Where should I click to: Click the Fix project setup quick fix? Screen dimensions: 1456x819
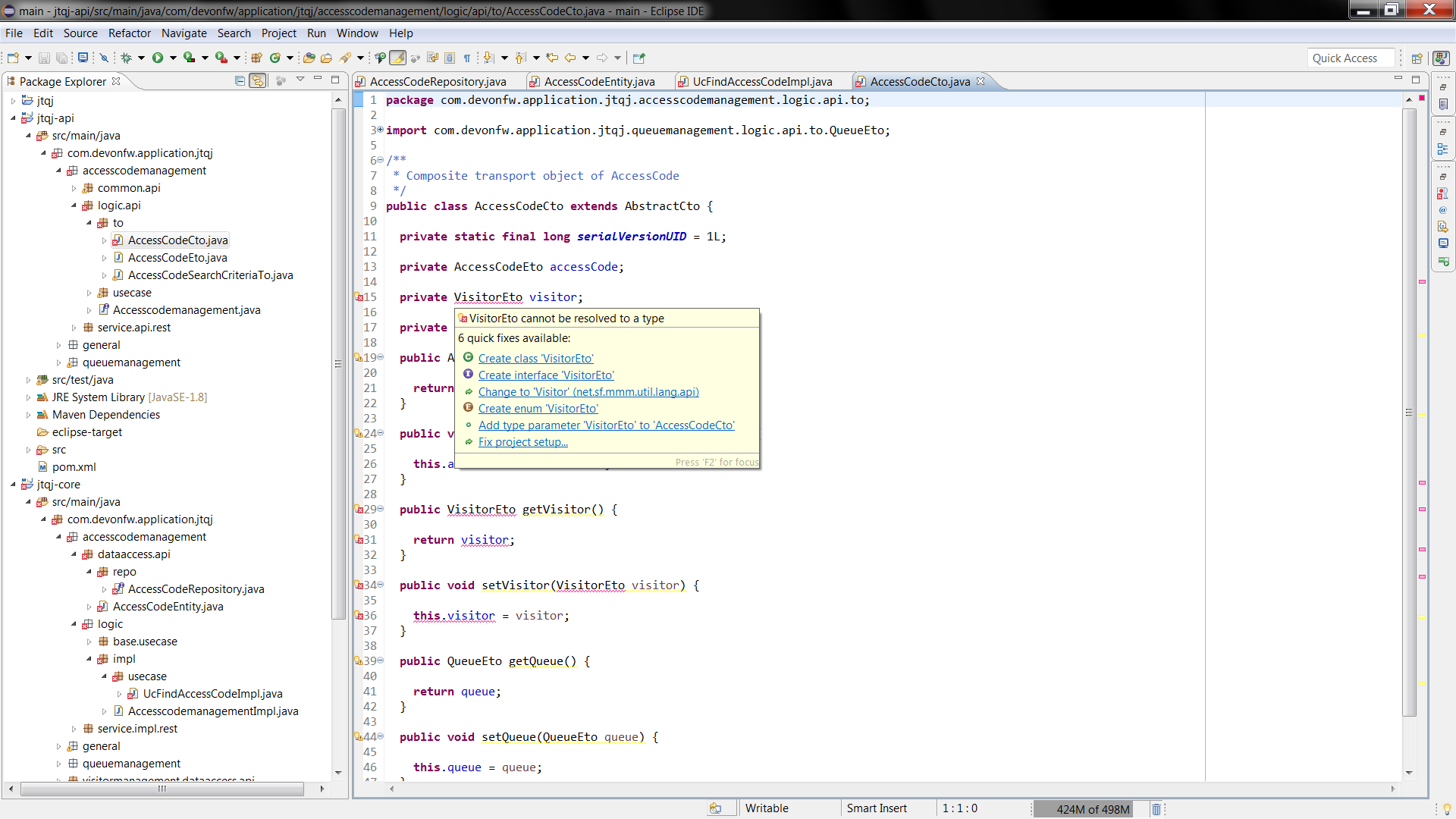coord(523,442)
